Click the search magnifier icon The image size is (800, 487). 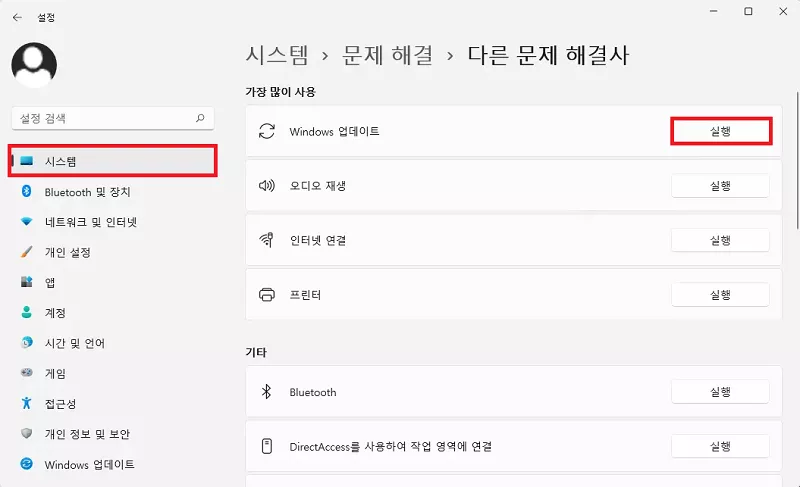(x=200, y=118)
